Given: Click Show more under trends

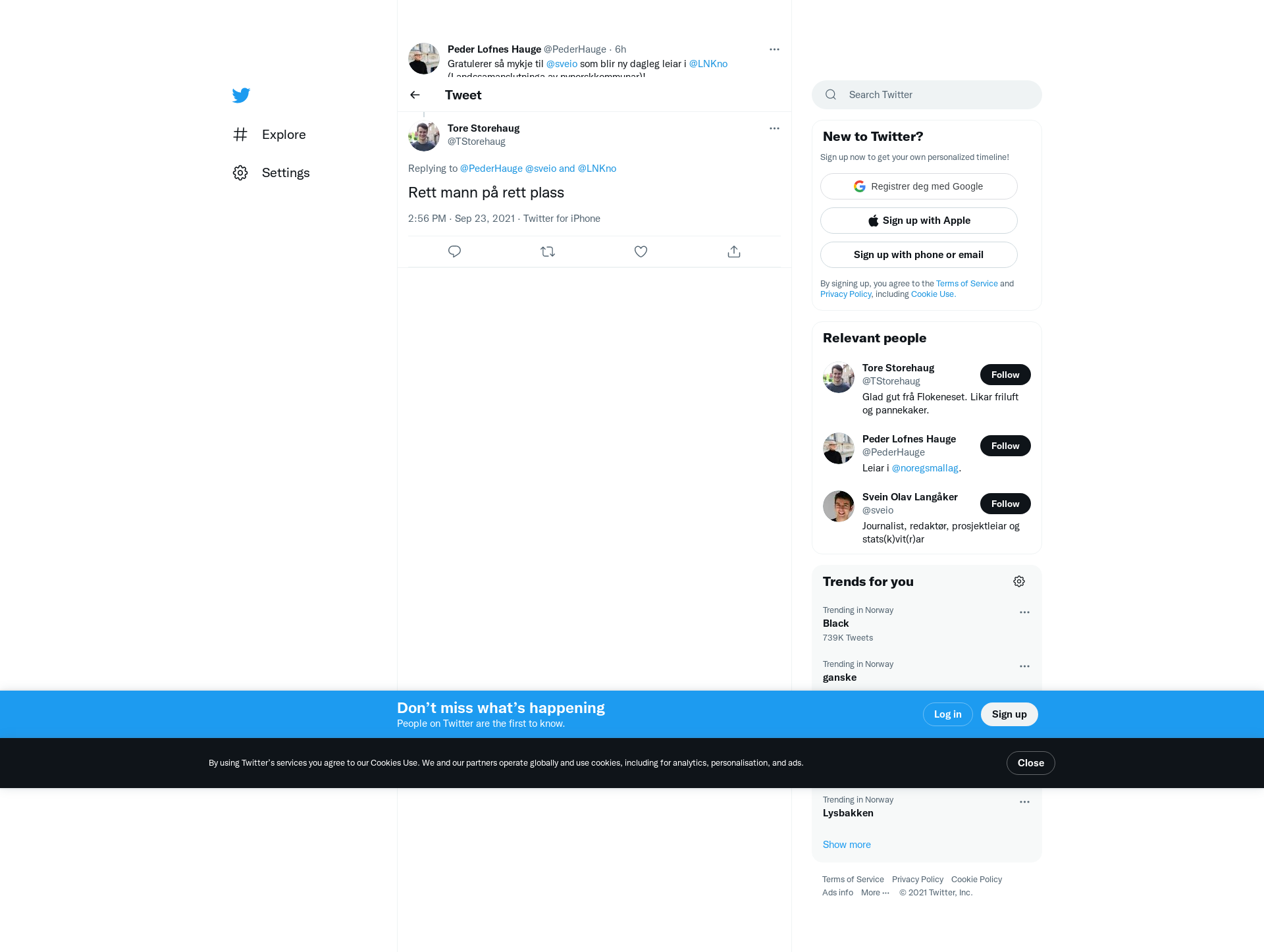Looking at the screenshot, I should [847, 845].
